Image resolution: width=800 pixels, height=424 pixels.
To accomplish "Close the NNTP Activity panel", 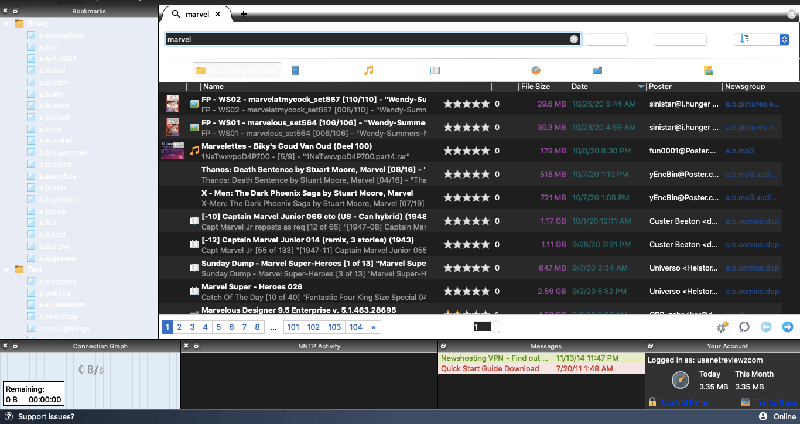I will 186,346.
